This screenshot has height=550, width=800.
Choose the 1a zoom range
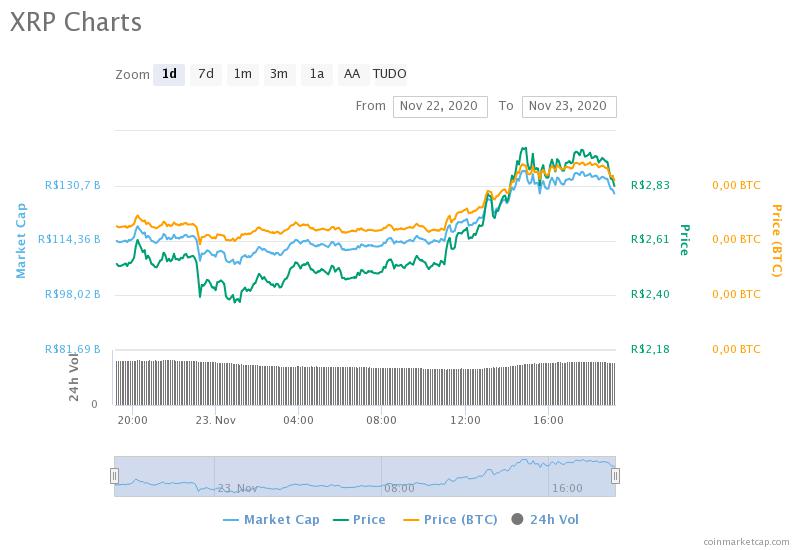coord(316,74)
